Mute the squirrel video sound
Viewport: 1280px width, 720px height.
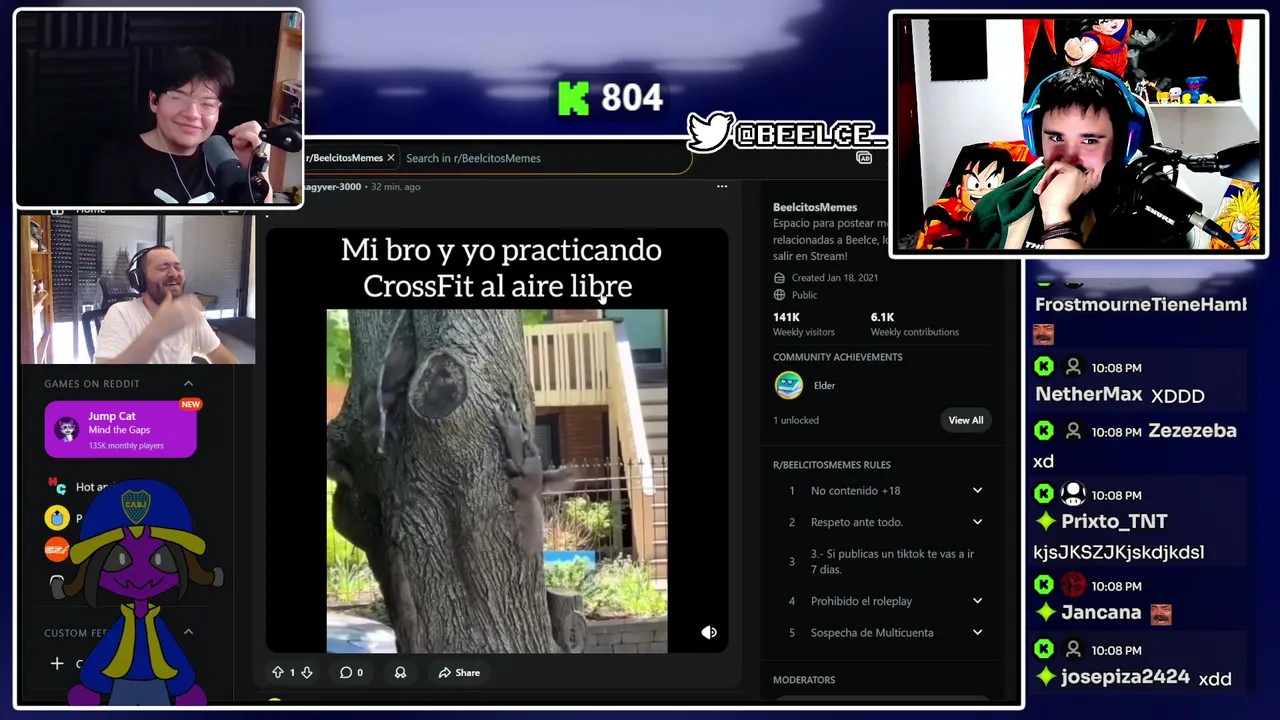tap(709, 632)
